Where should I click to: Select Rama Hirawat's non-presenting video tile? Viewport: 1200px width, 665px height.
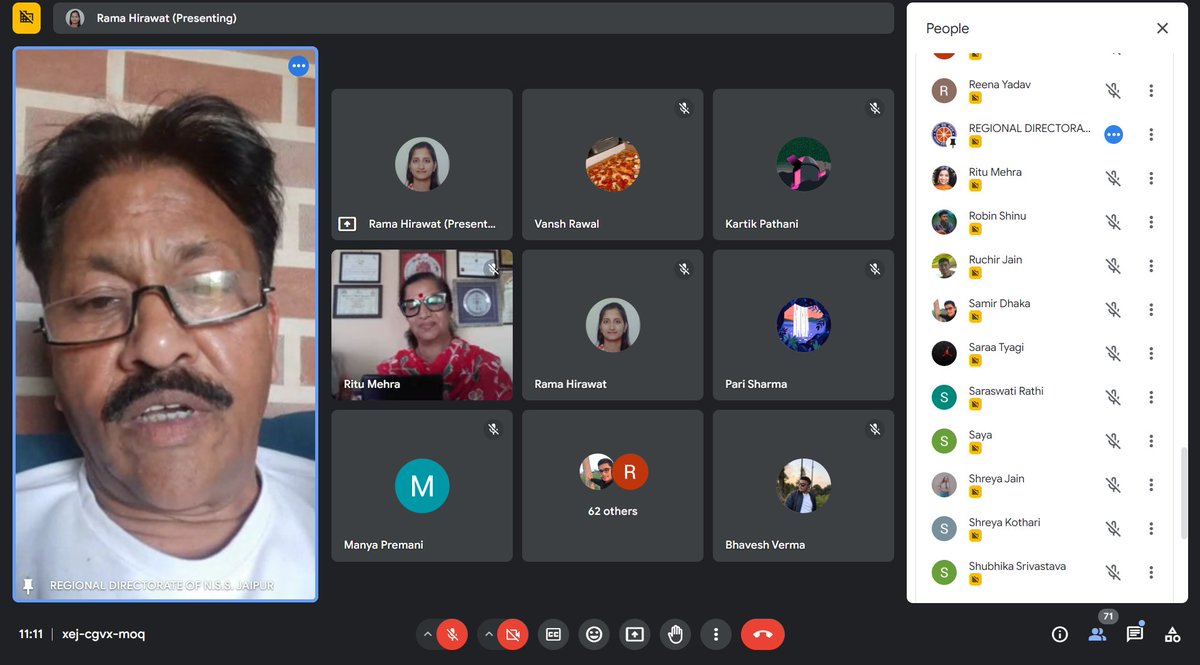tap(613, 325)
